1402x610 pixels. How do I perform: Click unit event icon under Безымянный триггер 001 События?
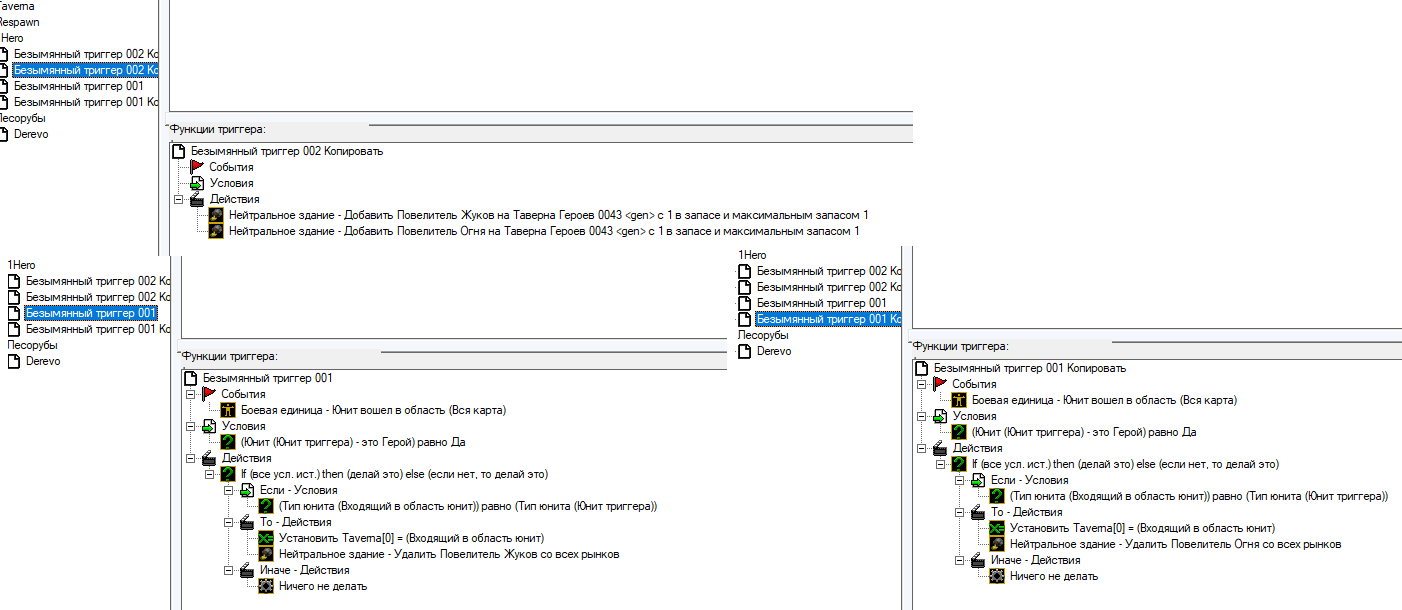228,410
